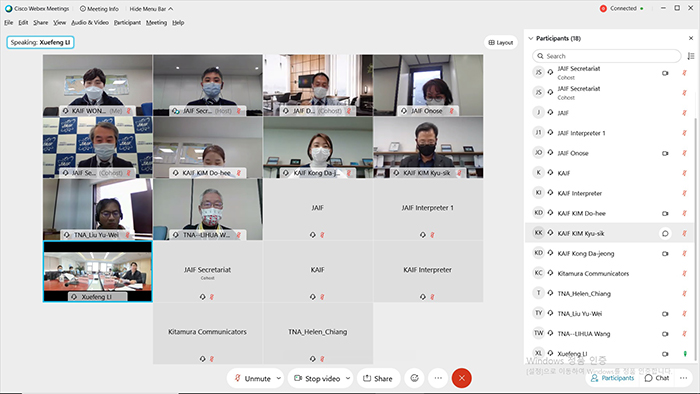Click chat bubble icon beside KAIF KIM Kyu-sik
The image size is (700, 394).
(x=665, y=233)
